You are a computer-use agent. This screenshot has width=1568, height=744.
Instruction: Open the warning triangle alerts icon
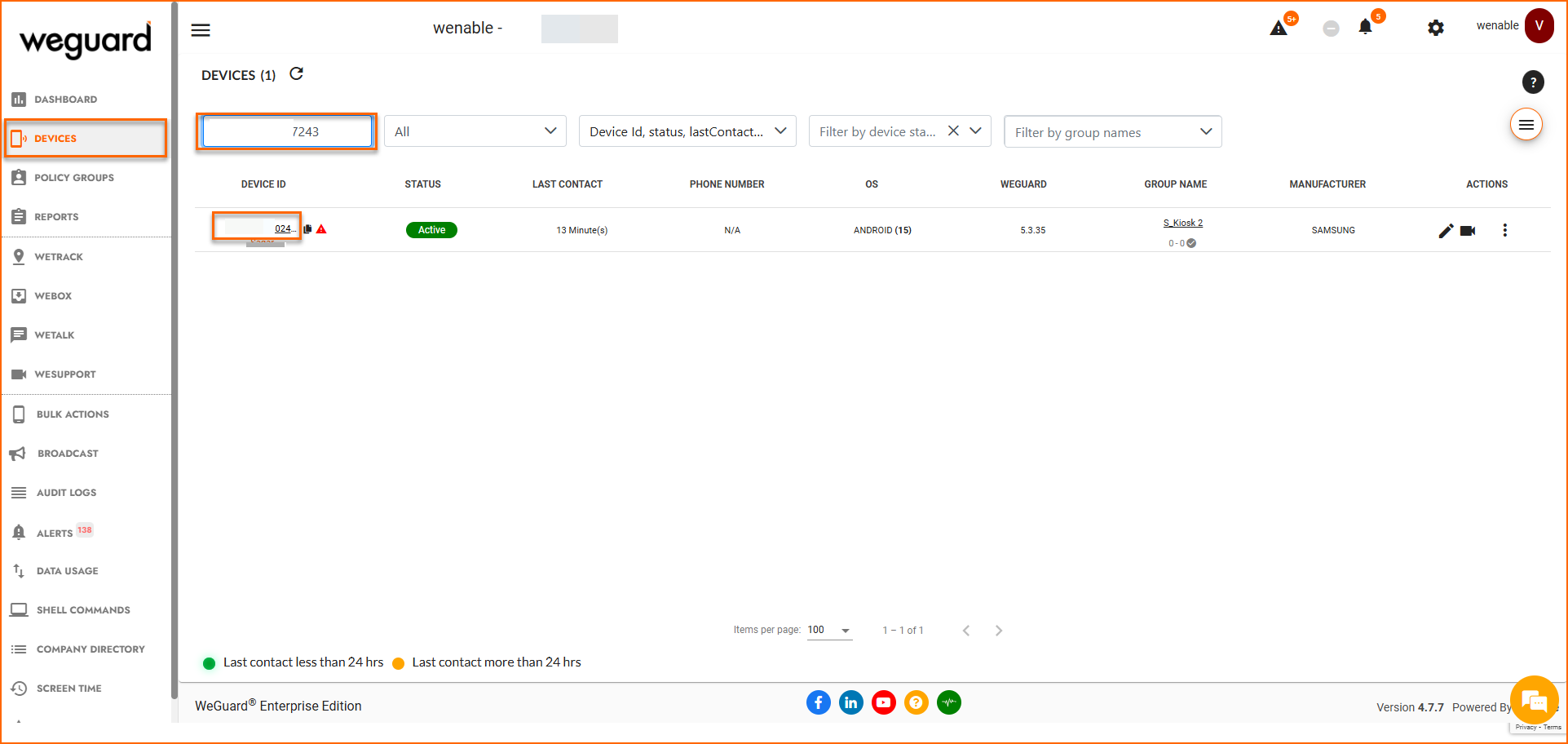tap(1279, 29)
